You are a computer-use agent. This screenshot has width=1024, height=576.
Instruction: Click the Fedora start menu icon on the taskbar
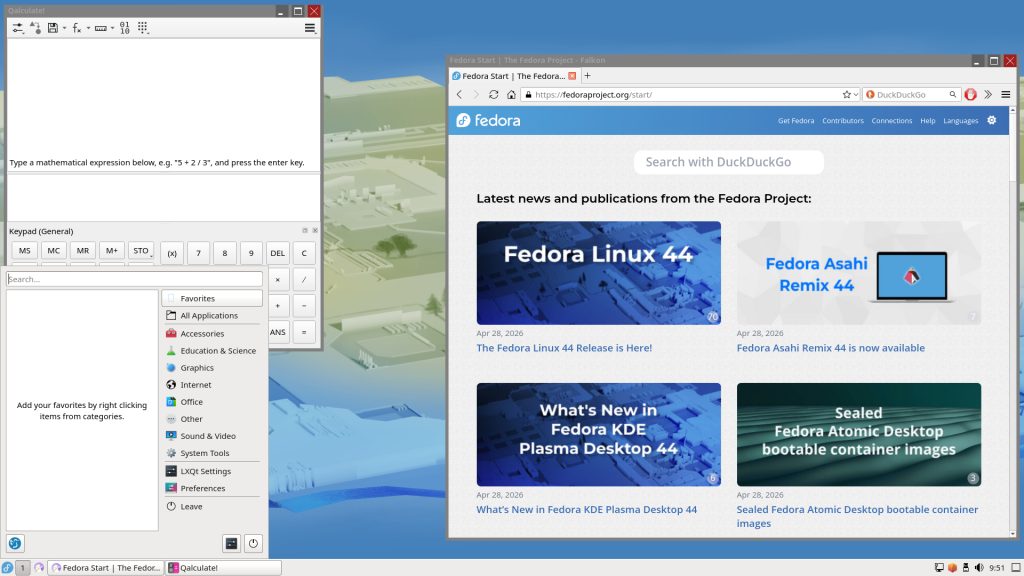[x=7, y=568]
